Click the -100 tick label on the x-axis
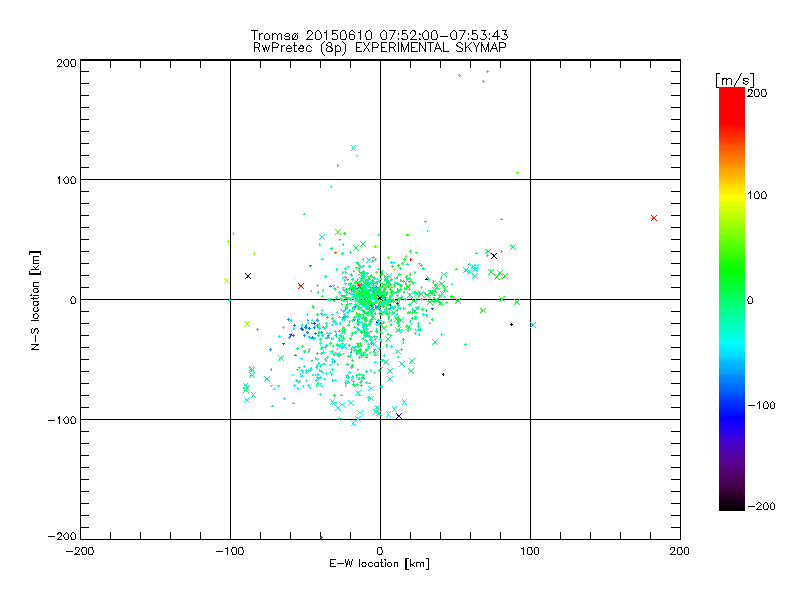The image size is (800, 600). pos(229,551)
